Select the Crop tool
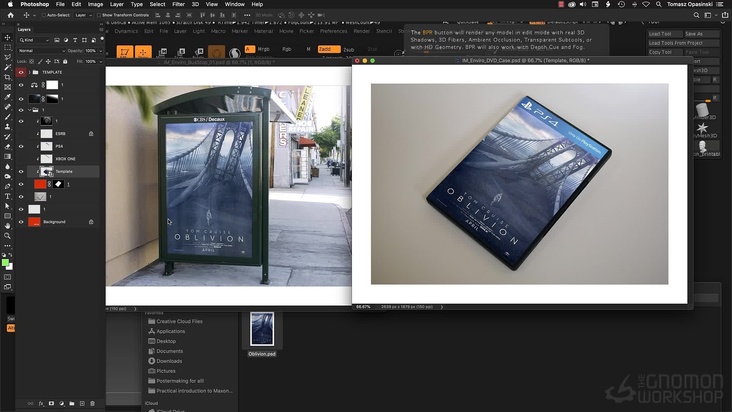This screenshot has height=412, width=732. pyautogui.click(x=7, y=77)
